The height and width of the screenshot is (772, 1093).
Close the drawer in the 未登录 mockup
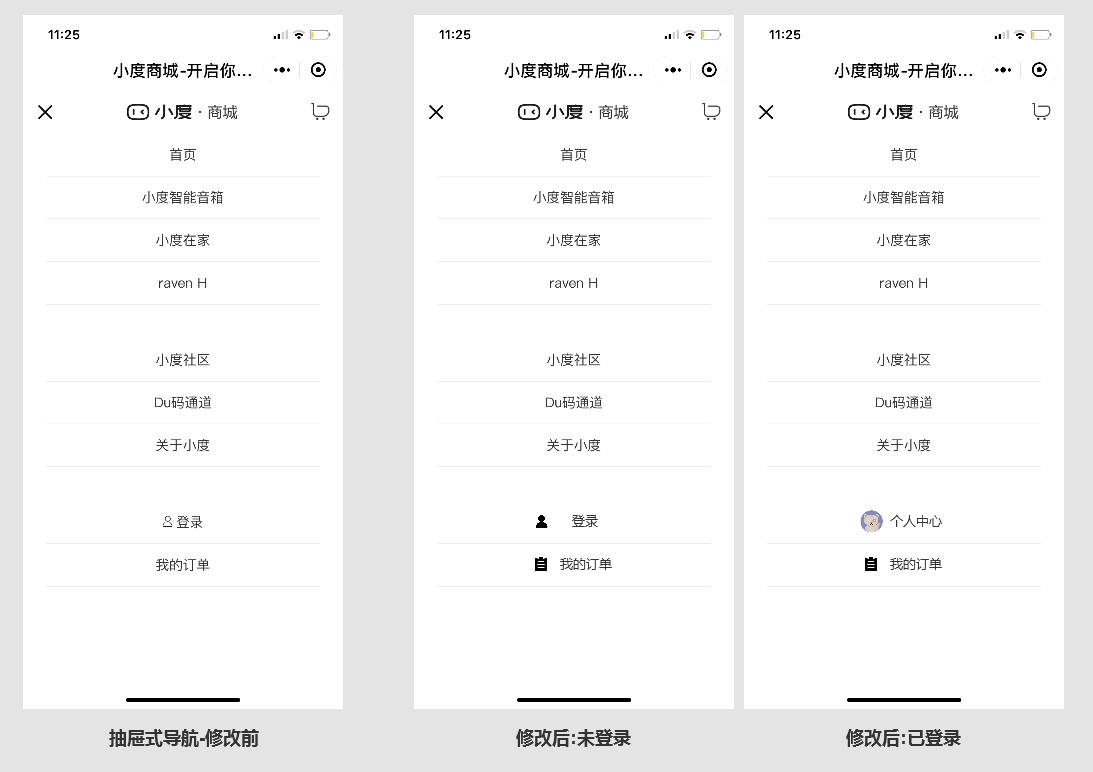(x=436, y=112)
